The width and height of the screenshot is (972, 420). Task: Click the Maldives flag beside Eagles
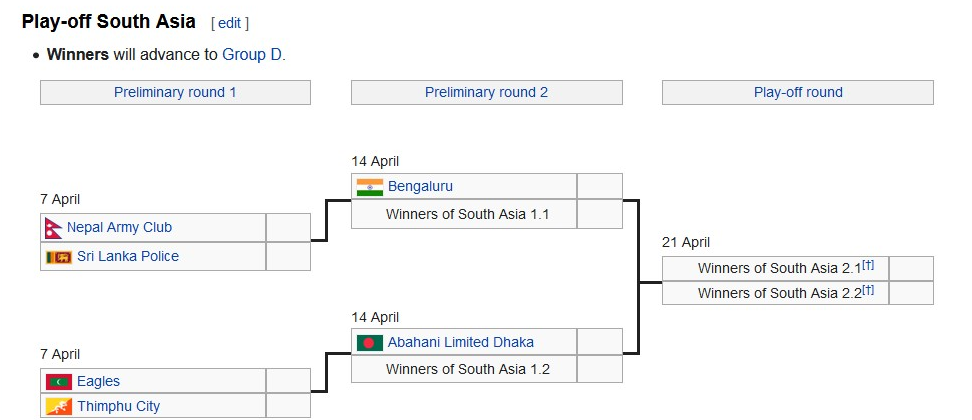(59, 382)
